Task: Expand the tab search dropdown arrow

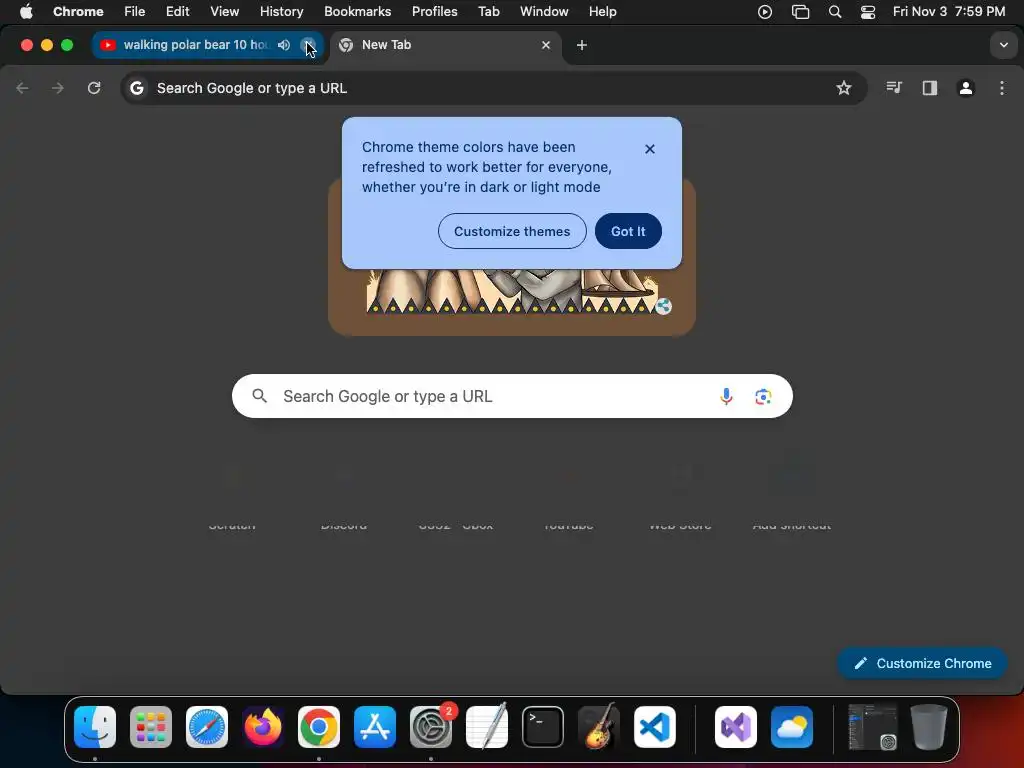Action: click(x=1003, y=45)
